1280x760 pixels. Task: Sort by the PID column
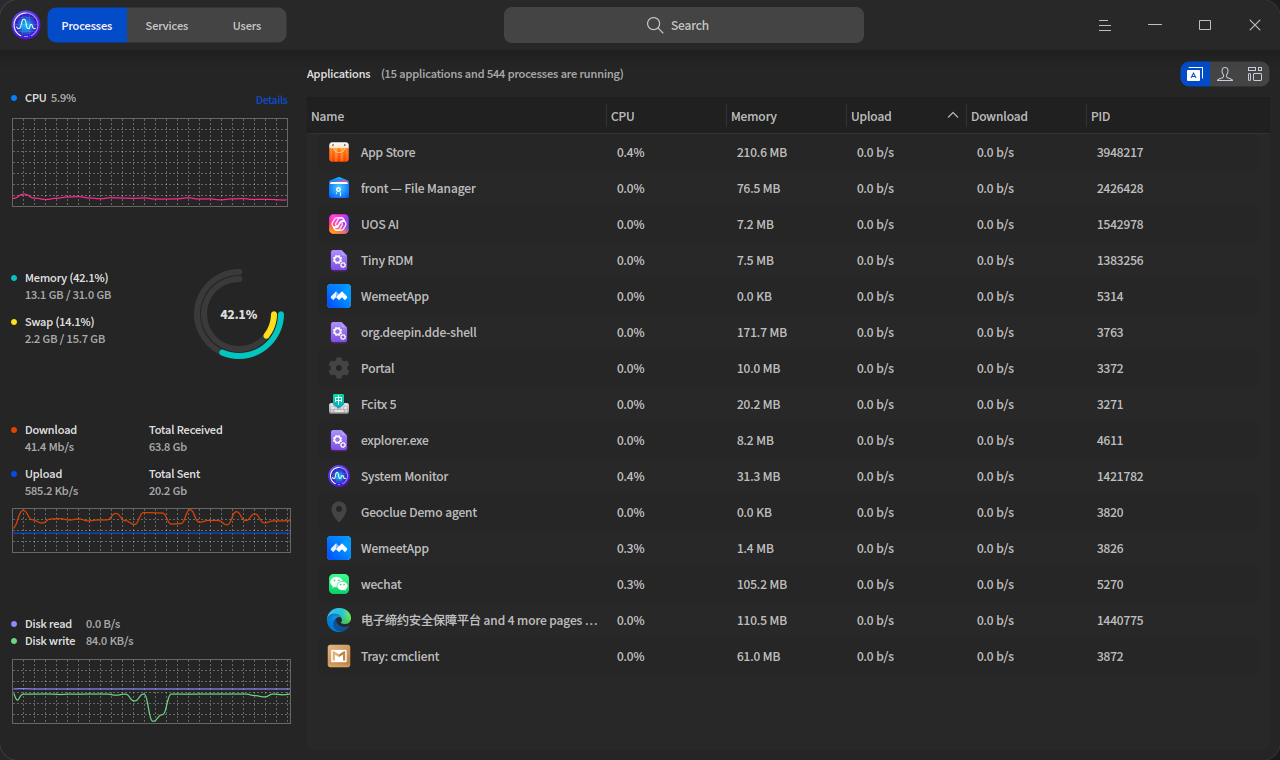click(1177, 116)
